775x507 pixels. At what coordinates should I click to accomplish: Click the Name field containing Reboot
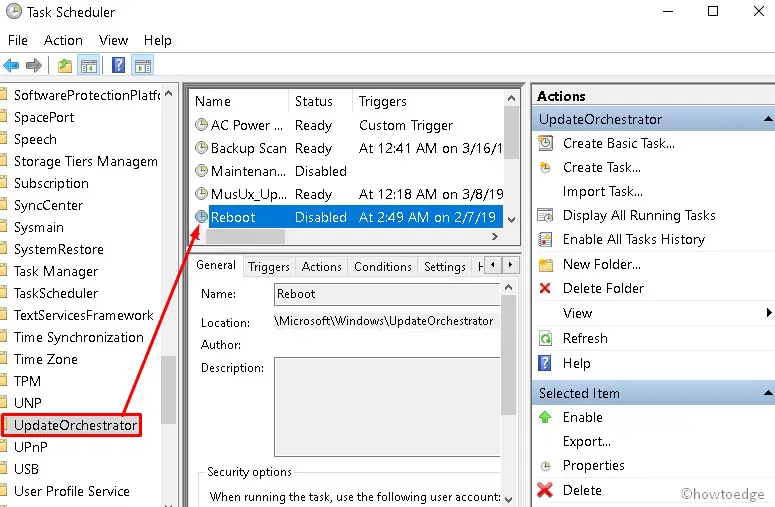pos(387,295)
